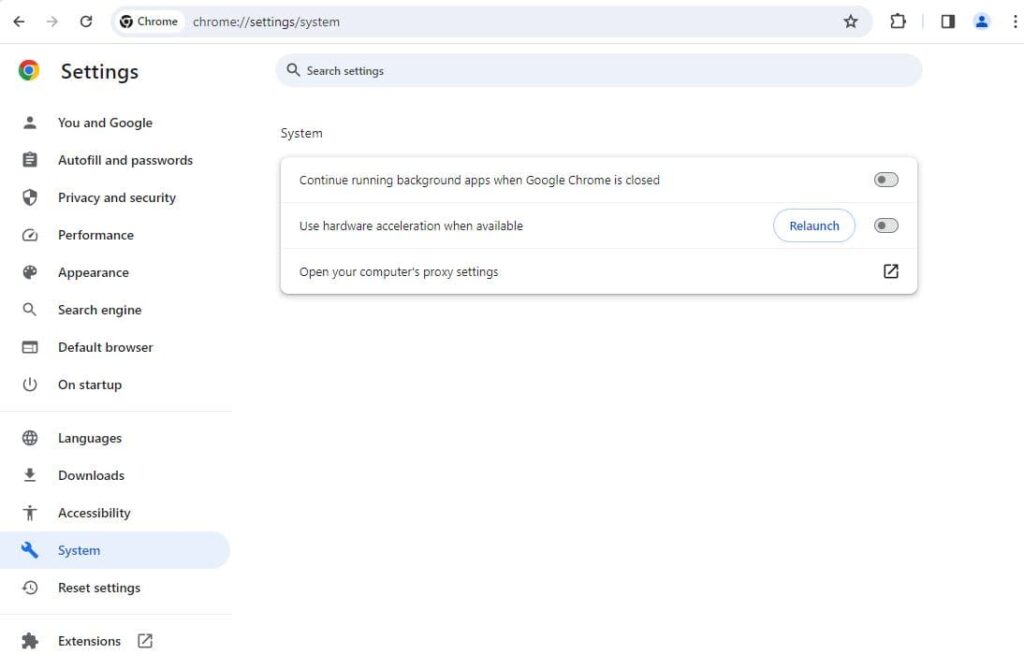Enable continue running background apps toggle
Viewport: 1024px width, 654px height.
point(885,180)
